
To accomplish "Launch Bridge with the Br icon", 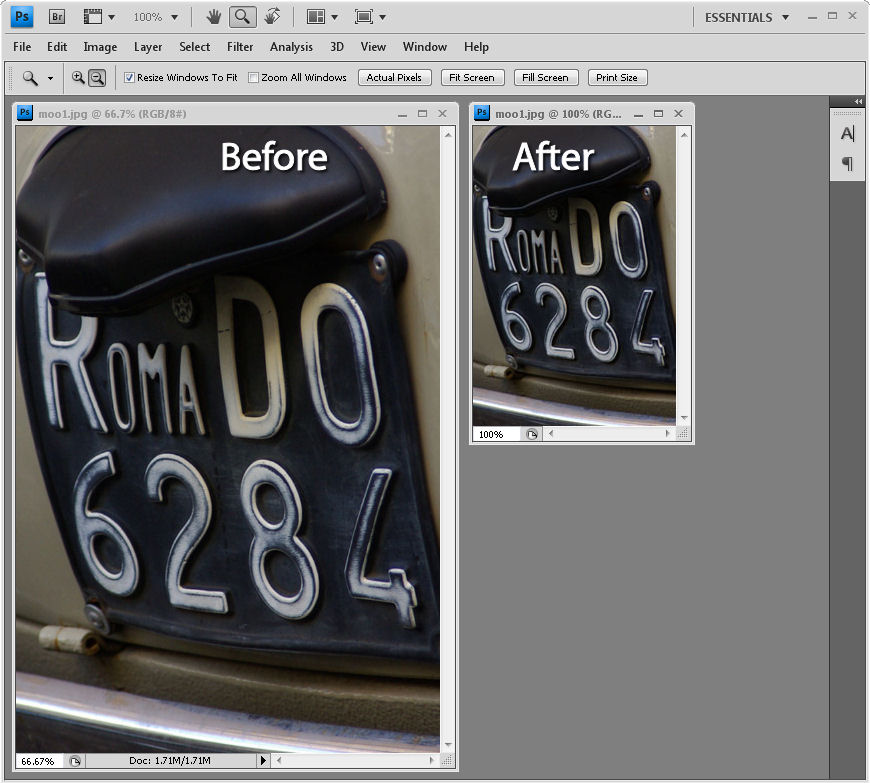I will tap(57, 17).
